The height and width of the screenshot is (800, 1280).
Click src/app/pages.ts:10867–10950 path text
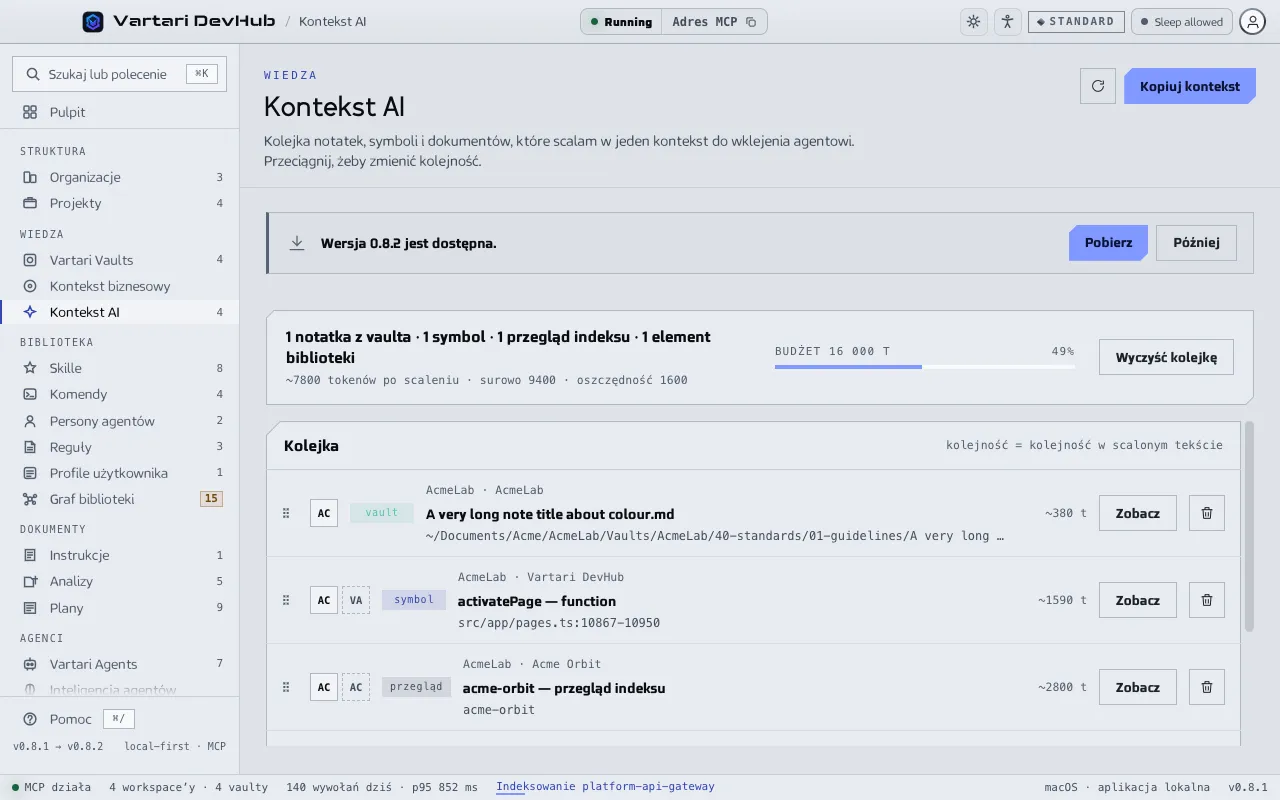[x=559, y=623]
